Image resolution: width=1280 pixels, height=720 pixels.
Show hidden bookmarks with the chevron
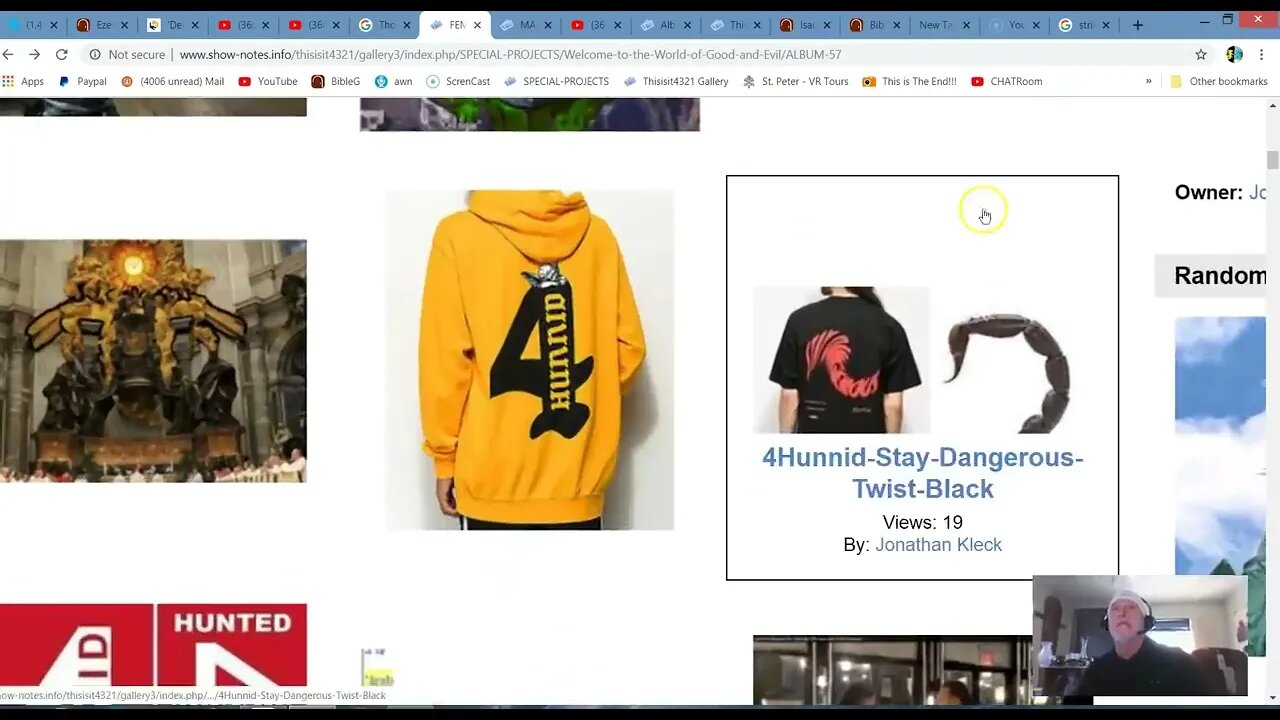[x=1148, y=81]
